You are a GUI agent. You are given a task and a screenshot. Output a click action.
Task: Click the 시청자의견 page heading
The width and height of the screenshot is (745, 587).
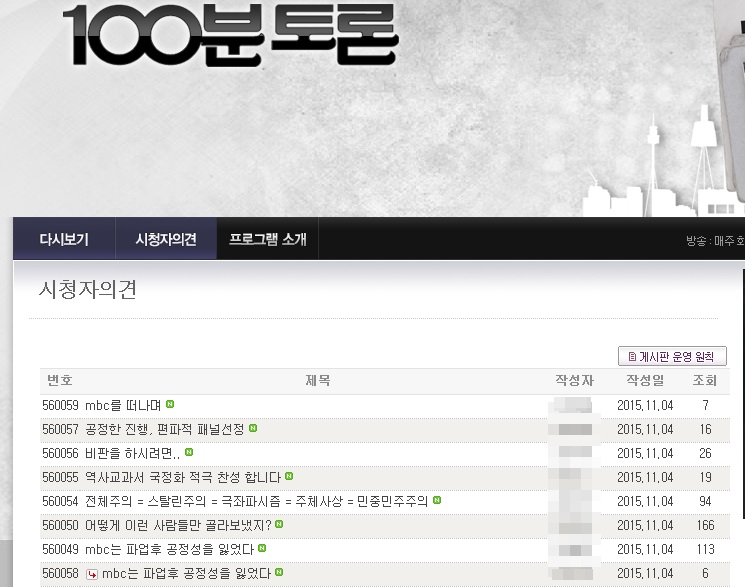[x=88, y=289]
